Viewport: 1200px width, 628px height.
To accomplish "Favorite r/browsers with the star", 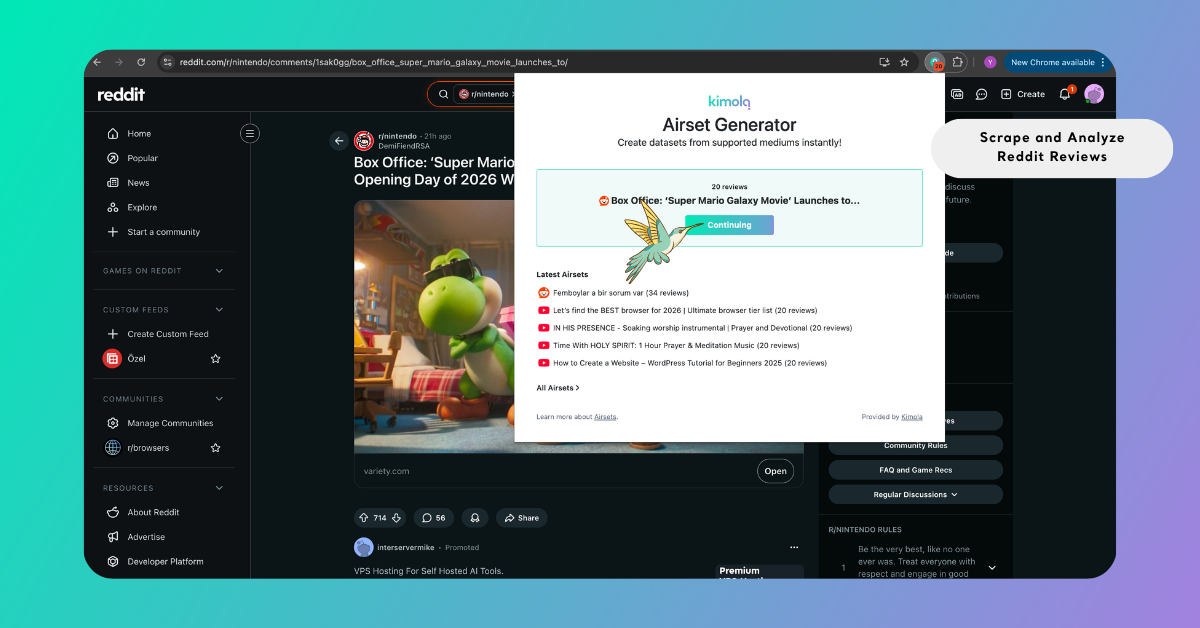I will pyautogui.click(x=215, y=448).
